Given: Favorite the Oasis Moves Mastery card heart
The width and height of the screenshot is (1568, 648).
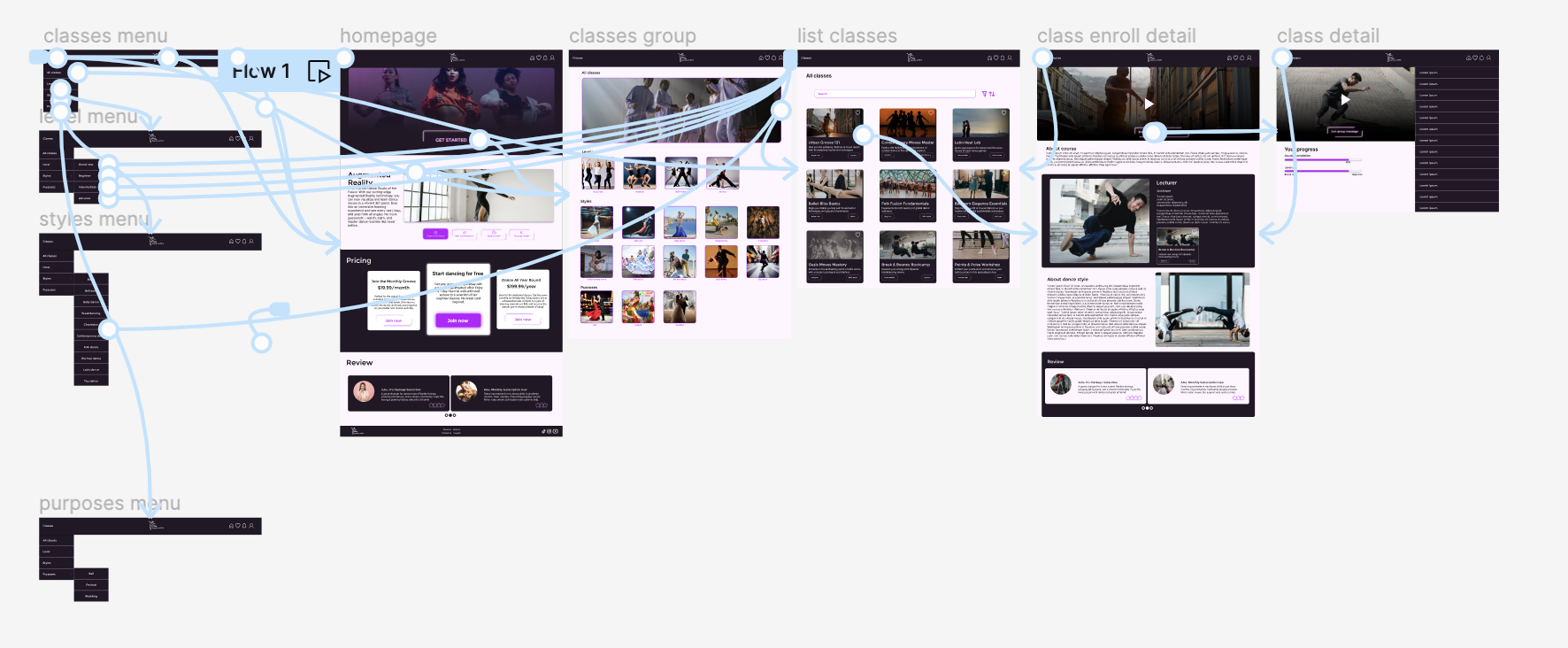Looking at the screenshot, I should point(857,235).
